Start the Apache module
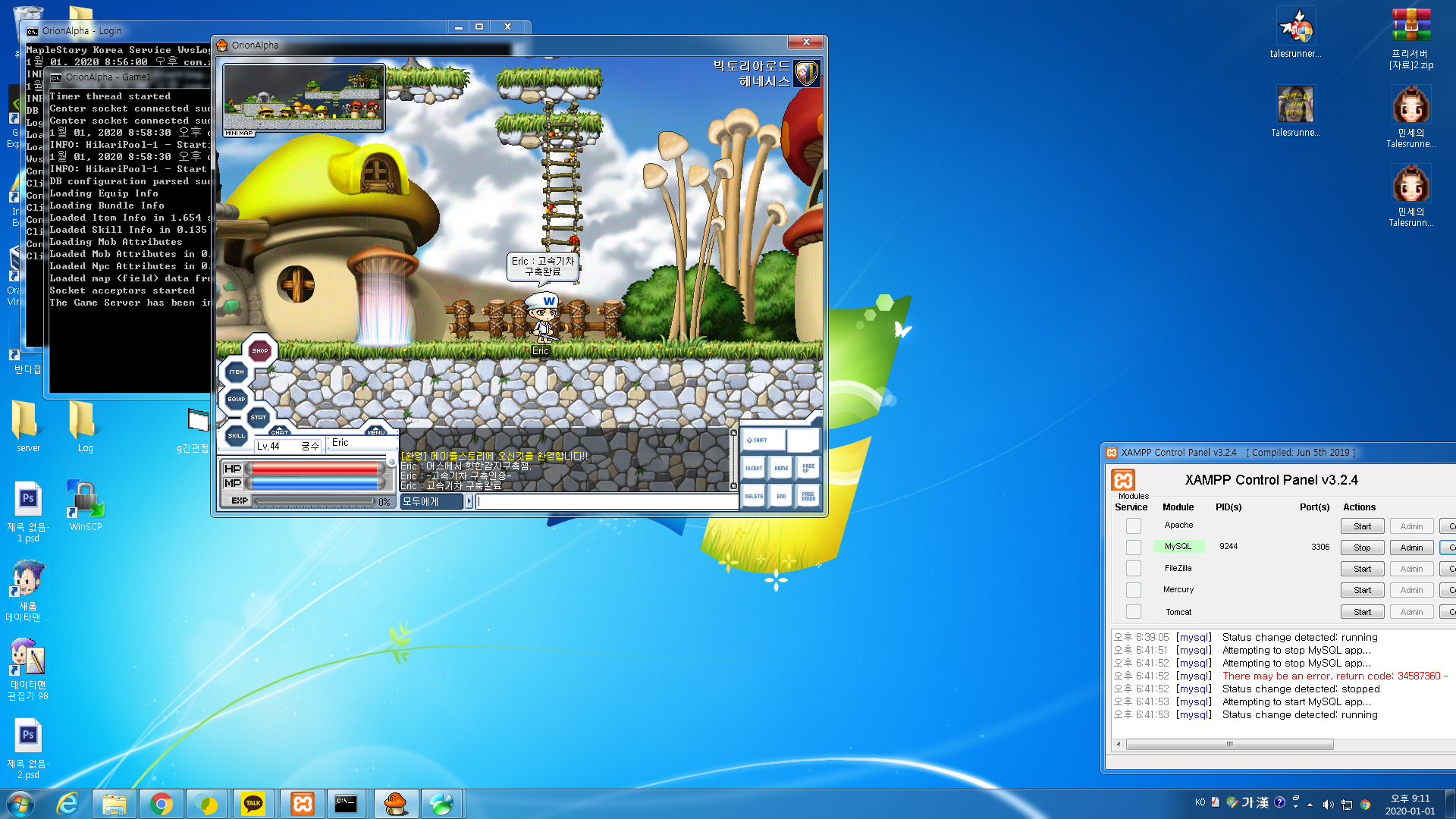Viewport: 1456px width, 819px height. tap(1362, 526)
